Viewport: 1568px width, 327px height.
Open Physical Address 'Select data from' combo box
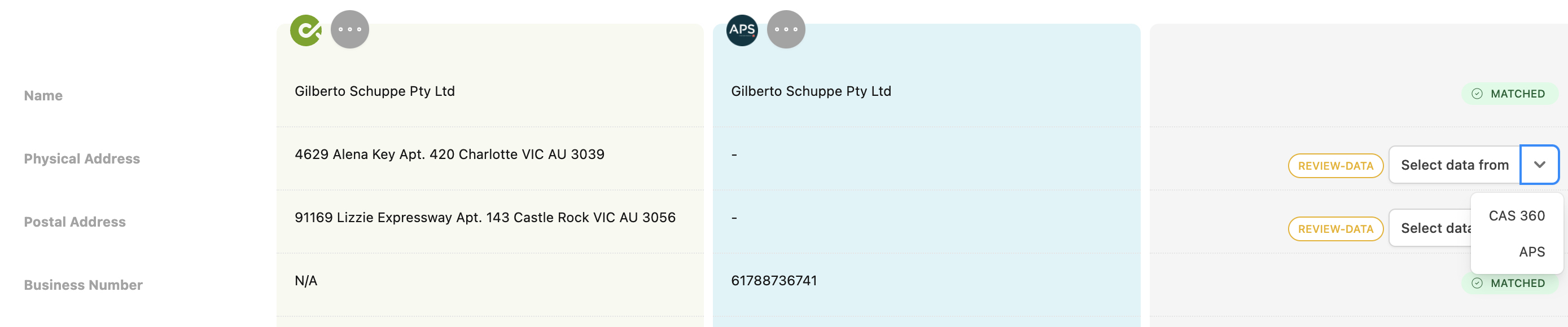coord(1474,165)
